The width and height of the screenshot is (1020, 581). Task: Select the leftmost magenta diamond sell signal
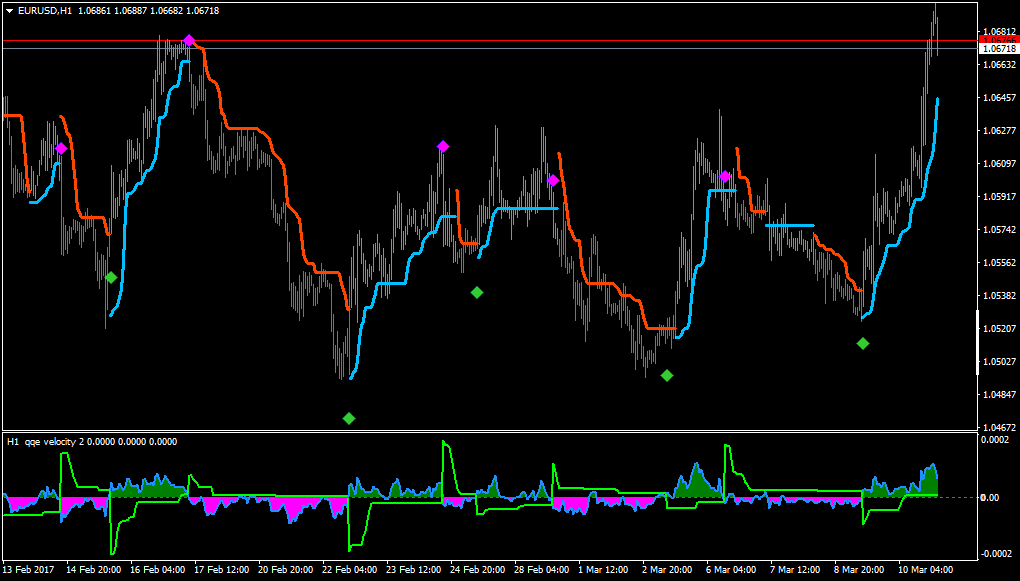tap(61, 149)
